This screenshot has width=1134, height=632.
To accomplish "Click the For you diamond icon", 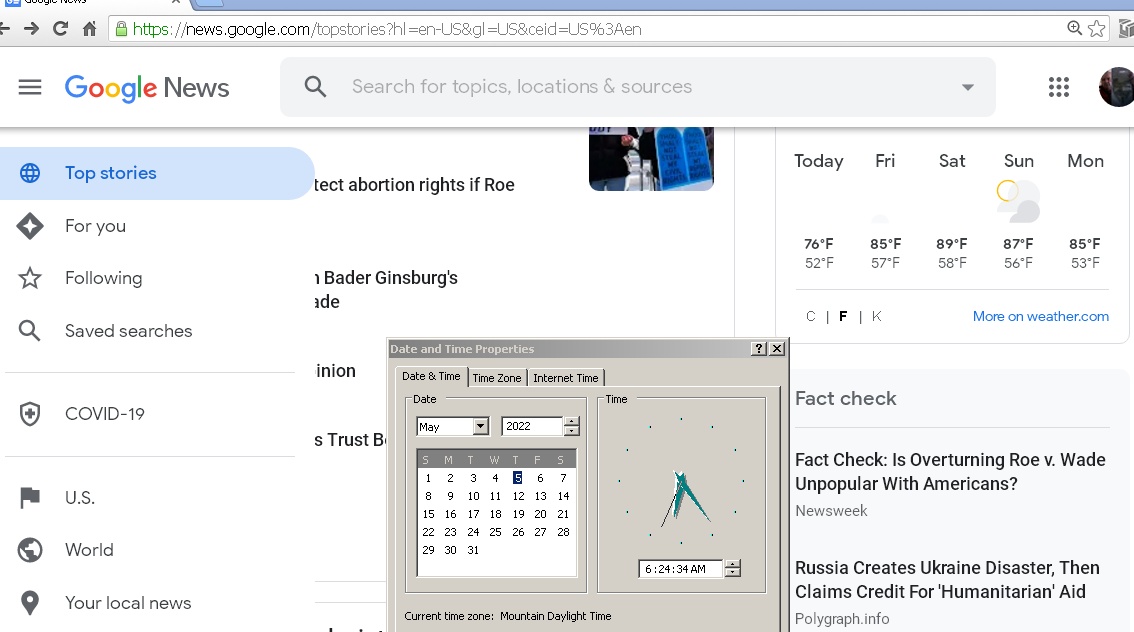I will click(30, 226).
